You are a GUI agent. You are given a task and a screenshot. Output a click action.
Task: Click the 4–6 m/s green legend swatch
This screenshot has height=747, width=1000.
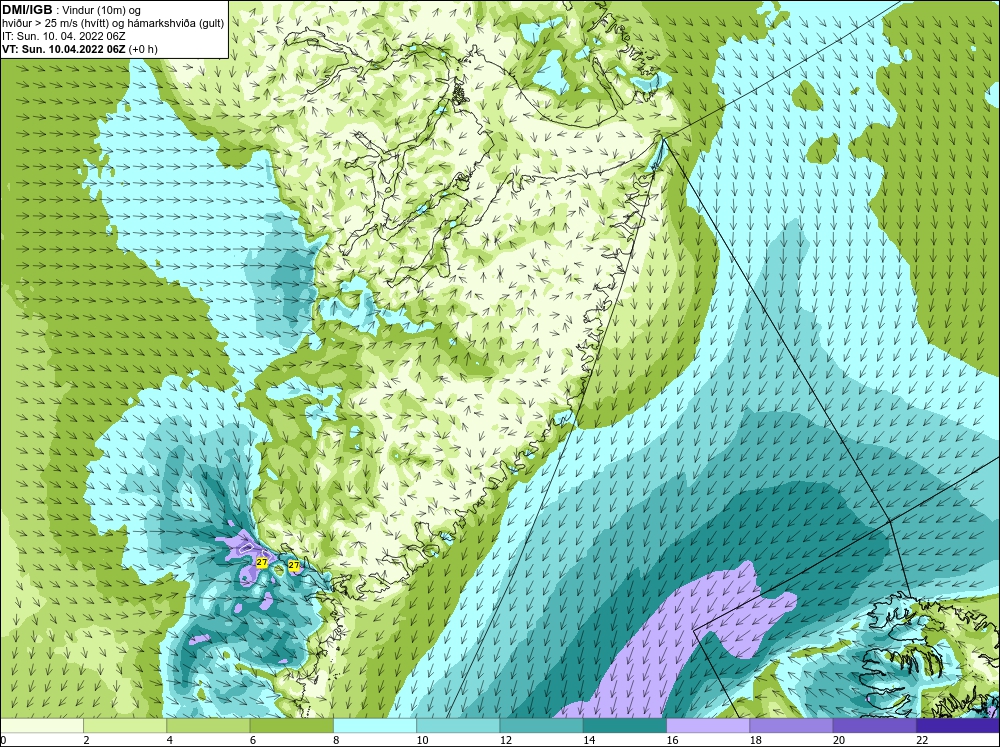[x=209, y=726]
